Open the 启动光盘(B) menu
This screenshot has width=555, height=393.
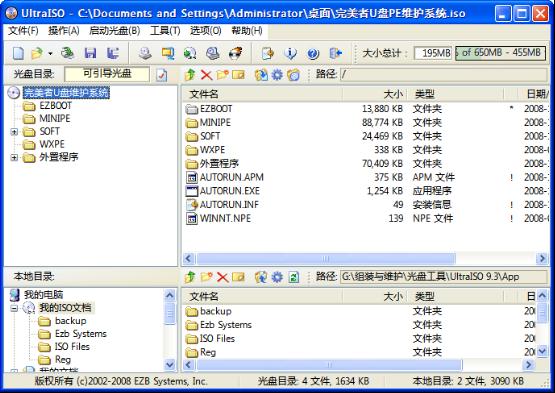click(115, 31)
